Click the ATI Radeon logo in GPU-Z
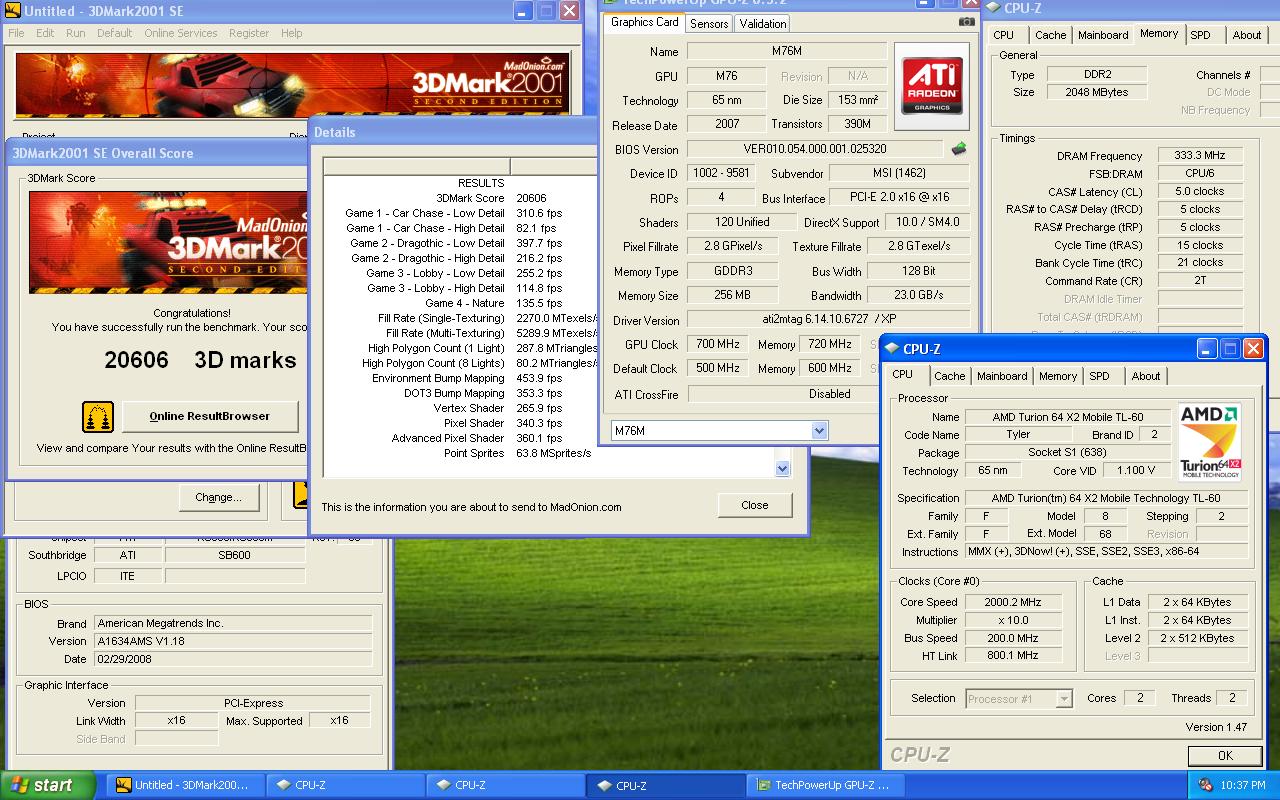This screenshot has width=1280, height=800. coord(932,85)
